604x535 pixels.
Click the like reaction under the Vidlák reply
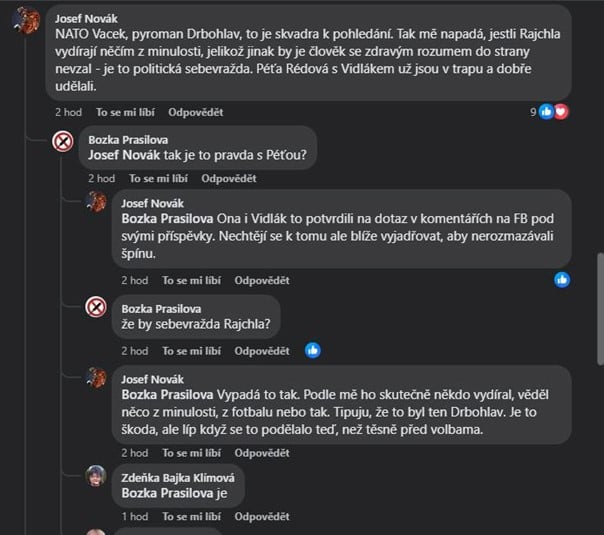point(562,280)
